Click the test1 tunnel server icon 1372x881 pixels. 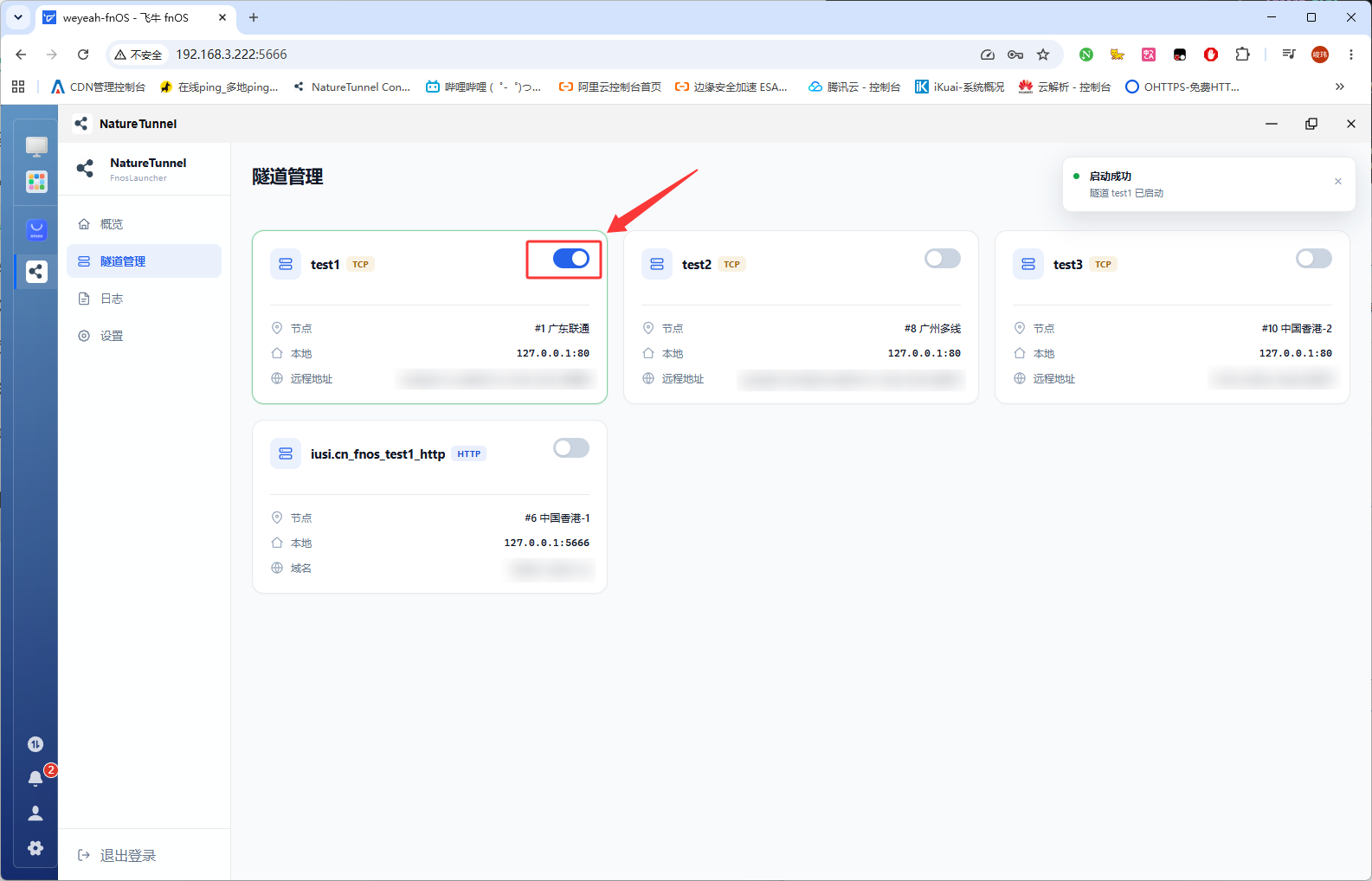point(286,264)
